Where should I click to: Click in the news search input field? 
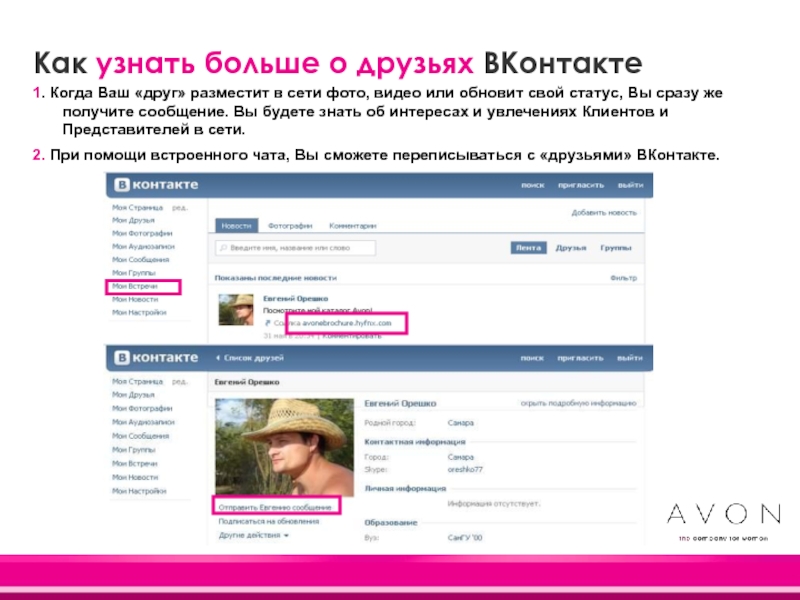pyautogui.click(x=295, y=248)
